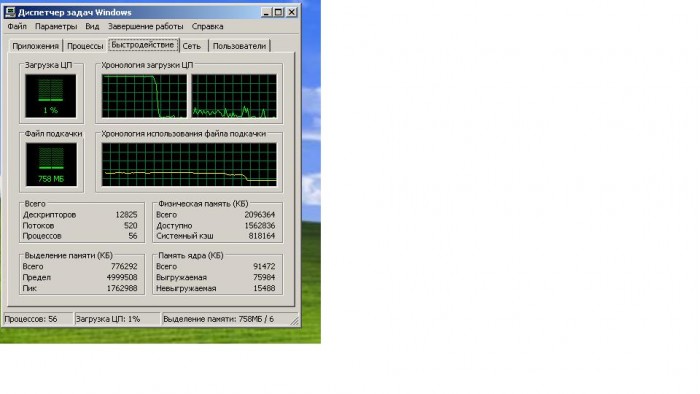Open the Справка menu

pos(208,26)
